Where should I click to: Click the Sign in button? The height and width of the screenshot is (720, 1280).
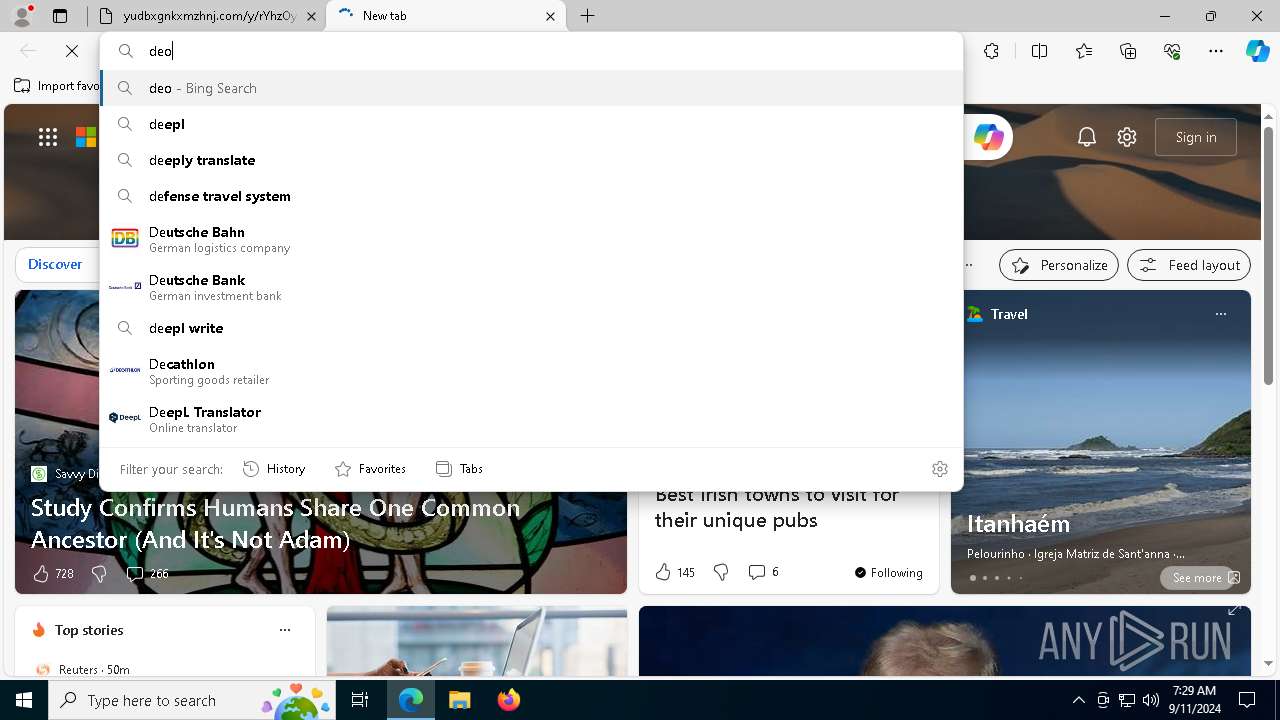1196,137
